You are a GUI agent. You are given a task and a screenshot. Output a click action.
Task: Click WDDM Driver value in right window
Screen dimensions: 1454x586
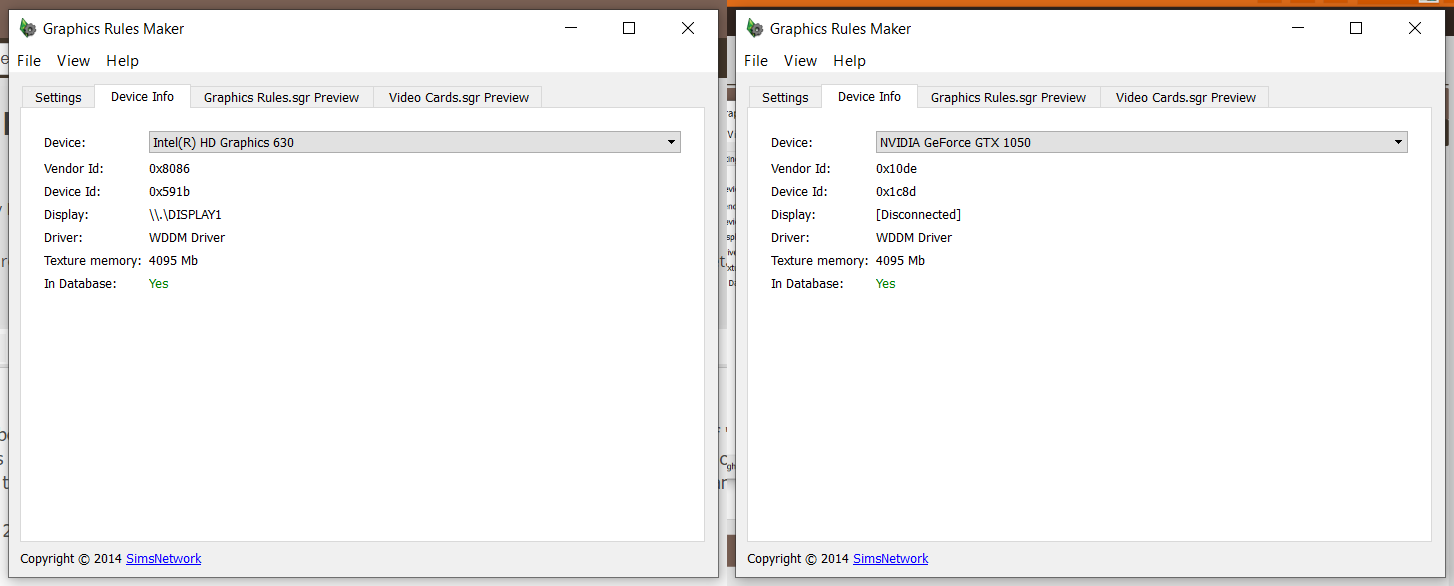click(x=914, y=238)
